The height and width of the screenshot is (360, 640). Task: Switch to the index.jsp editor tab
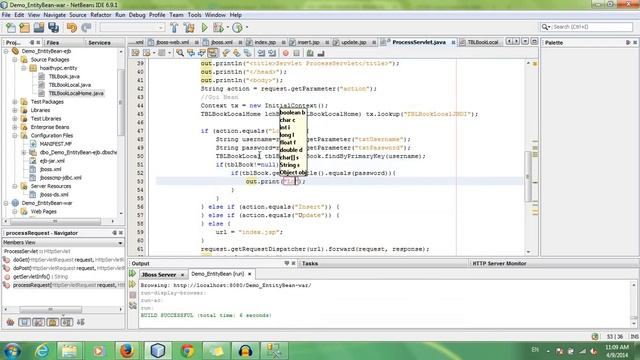pos(264,42)
